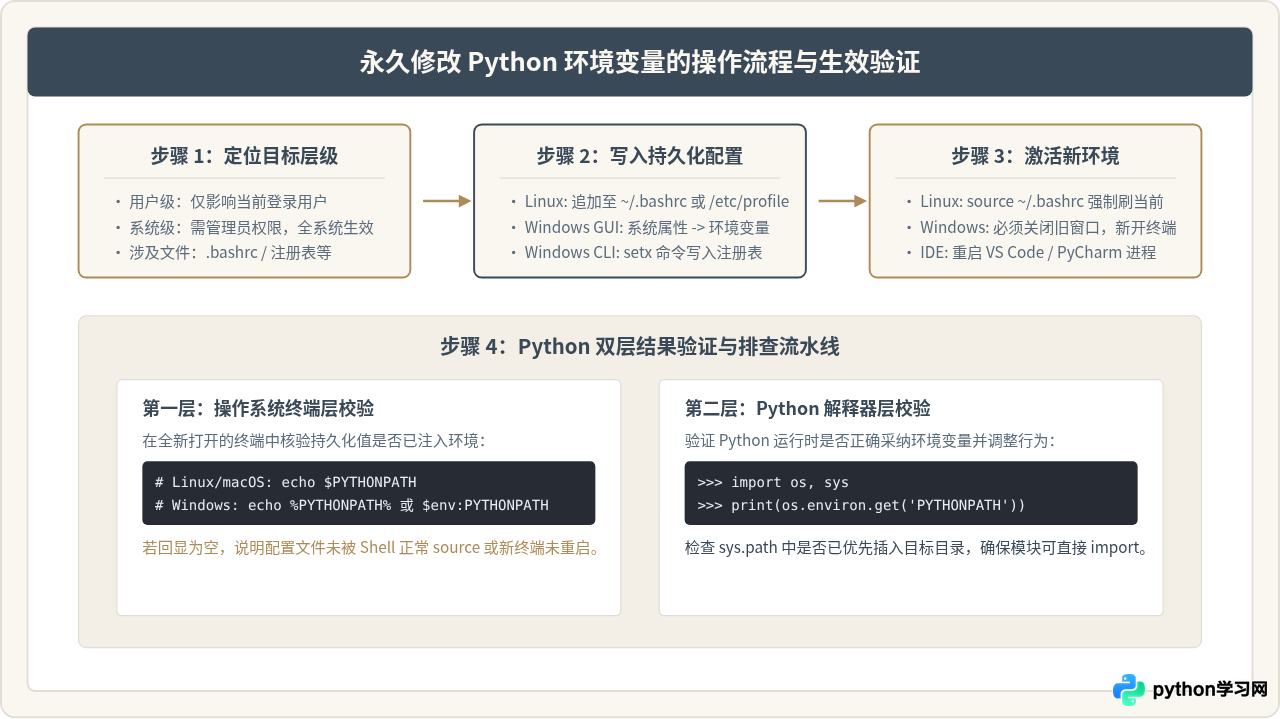Click heading 第一层：操作系统终端层校验
The image size is (1280, 719).
pyautogui.click(x=259, y=408)
